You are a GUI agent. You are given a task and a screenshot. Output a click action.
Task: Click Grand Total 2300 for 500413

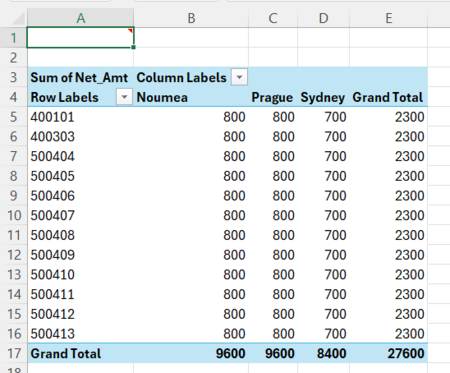tap(388, 334)
